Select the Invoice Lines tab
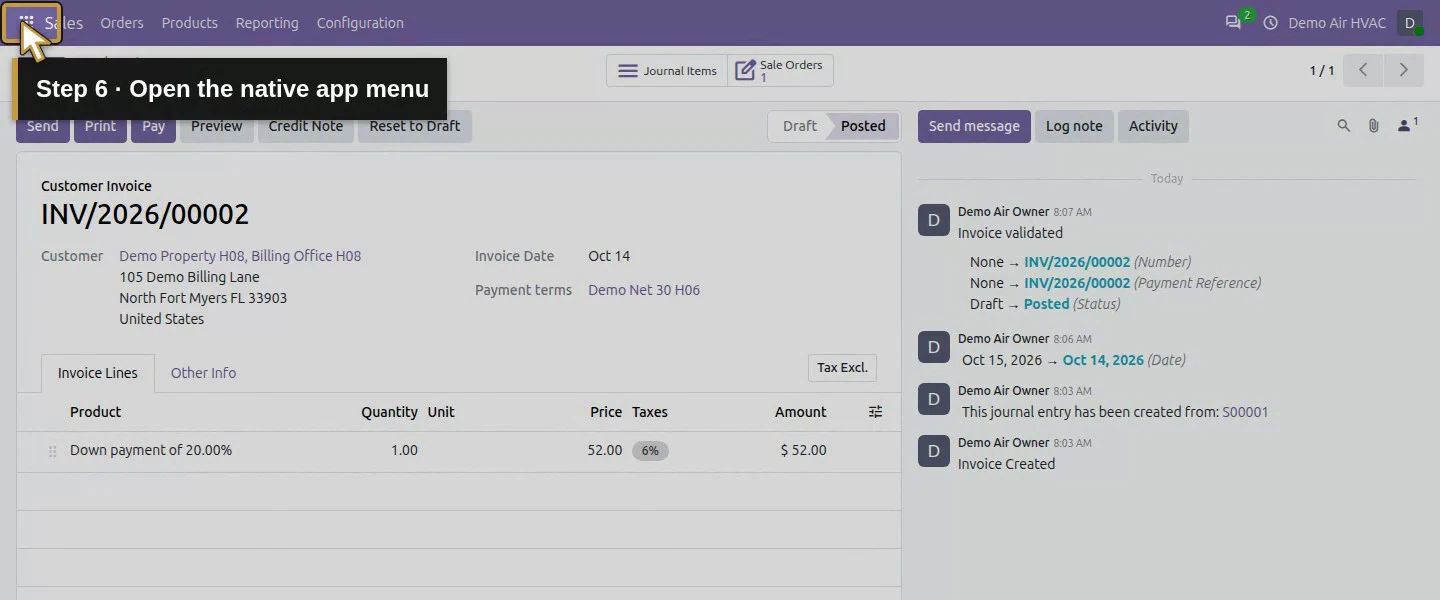This screenshot has height=600, width=1440. pos(98,373)
